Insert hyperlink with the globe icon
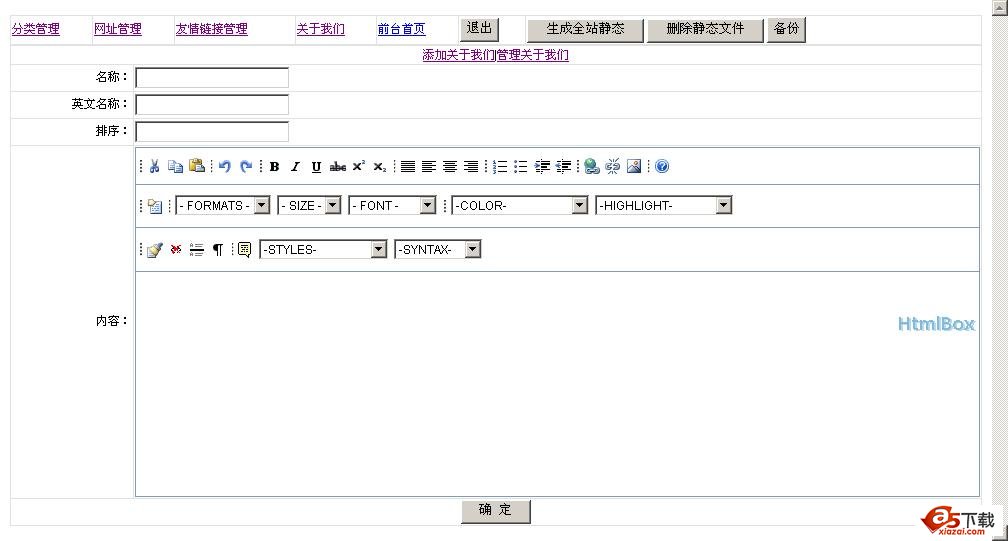The image size is (1008, 541). [x=591, y=167]
